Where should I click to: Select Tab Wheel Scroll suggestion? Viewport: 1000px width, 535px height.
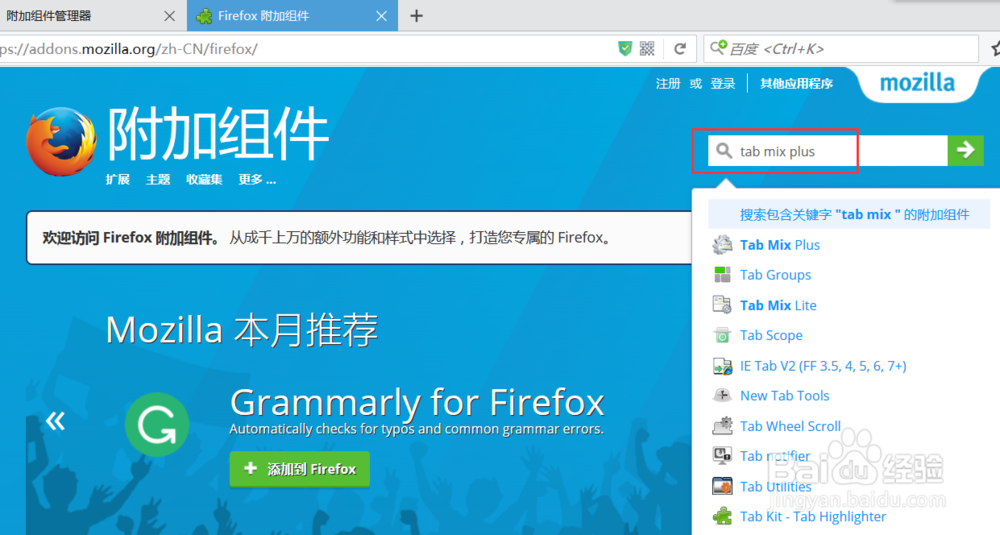790,426
